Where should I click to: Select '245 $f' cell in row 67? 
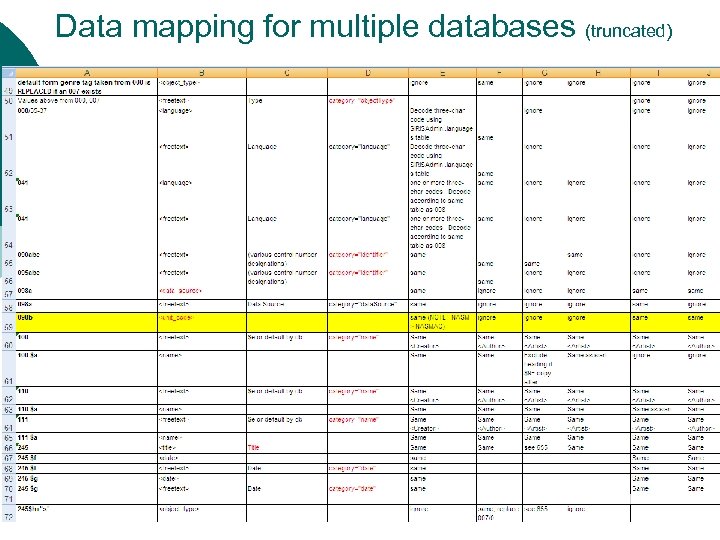[x=87, y=458]
